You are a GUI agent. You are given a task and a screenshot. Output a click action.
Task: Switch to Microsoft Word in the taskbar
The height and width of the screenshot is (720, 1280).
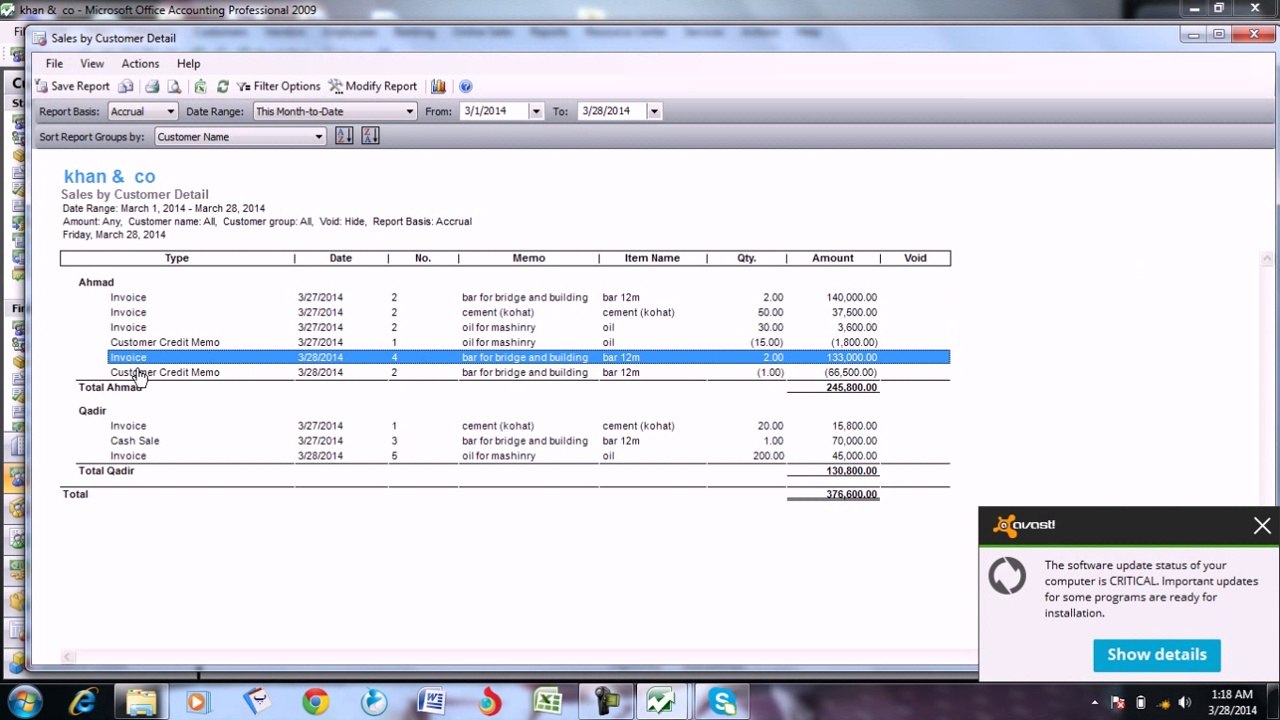point(432,702)
